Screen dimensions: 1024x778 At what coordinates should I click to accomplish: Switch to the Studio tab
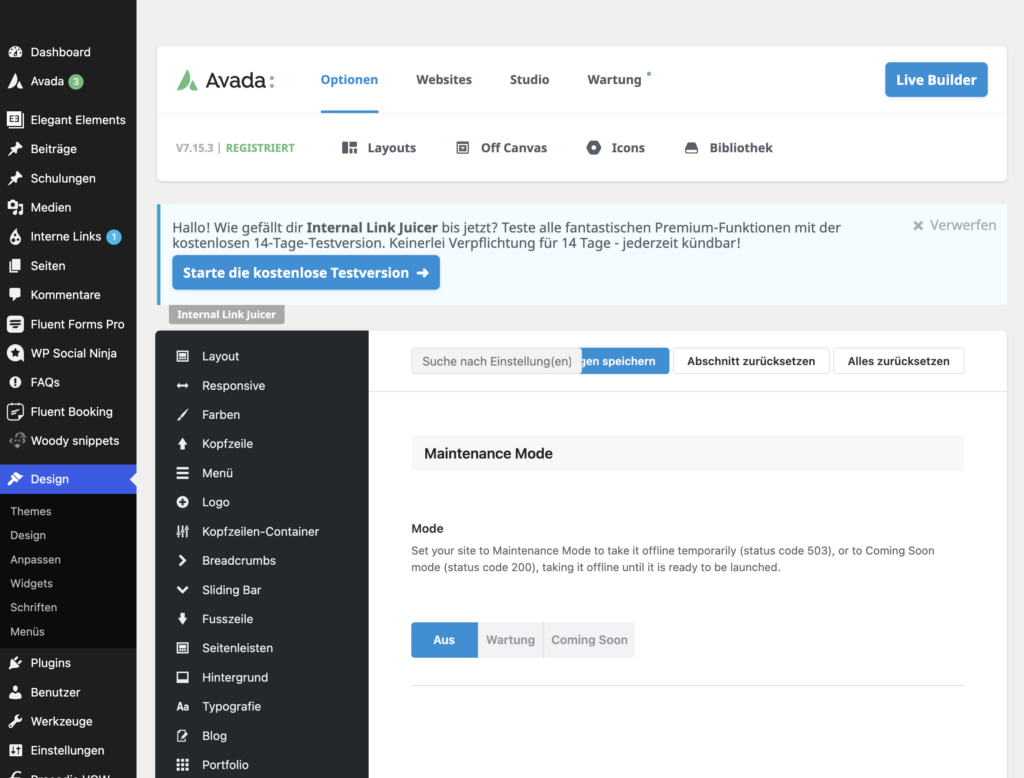[x=530, y=80]
